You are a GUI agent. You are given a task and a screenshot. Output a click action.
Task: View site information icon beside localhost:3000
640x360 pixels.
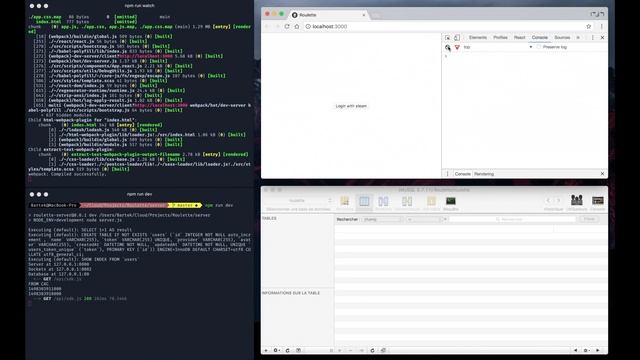coord(308,26)
